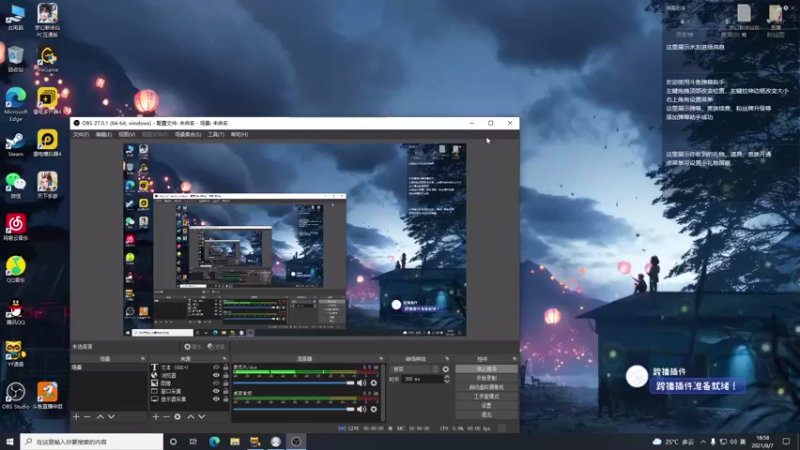Image resolution: width=800 pixels, height=450 pixels.
Task: Show hidden system tray icons chevron
Action: 703,442
